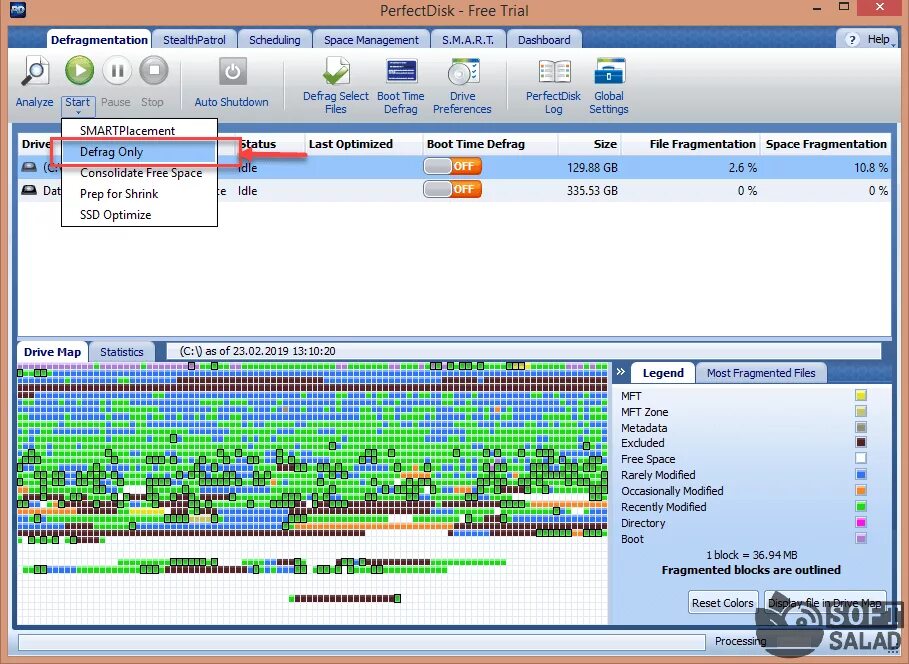Click the Pause toolbar icon

pos(117,71)
